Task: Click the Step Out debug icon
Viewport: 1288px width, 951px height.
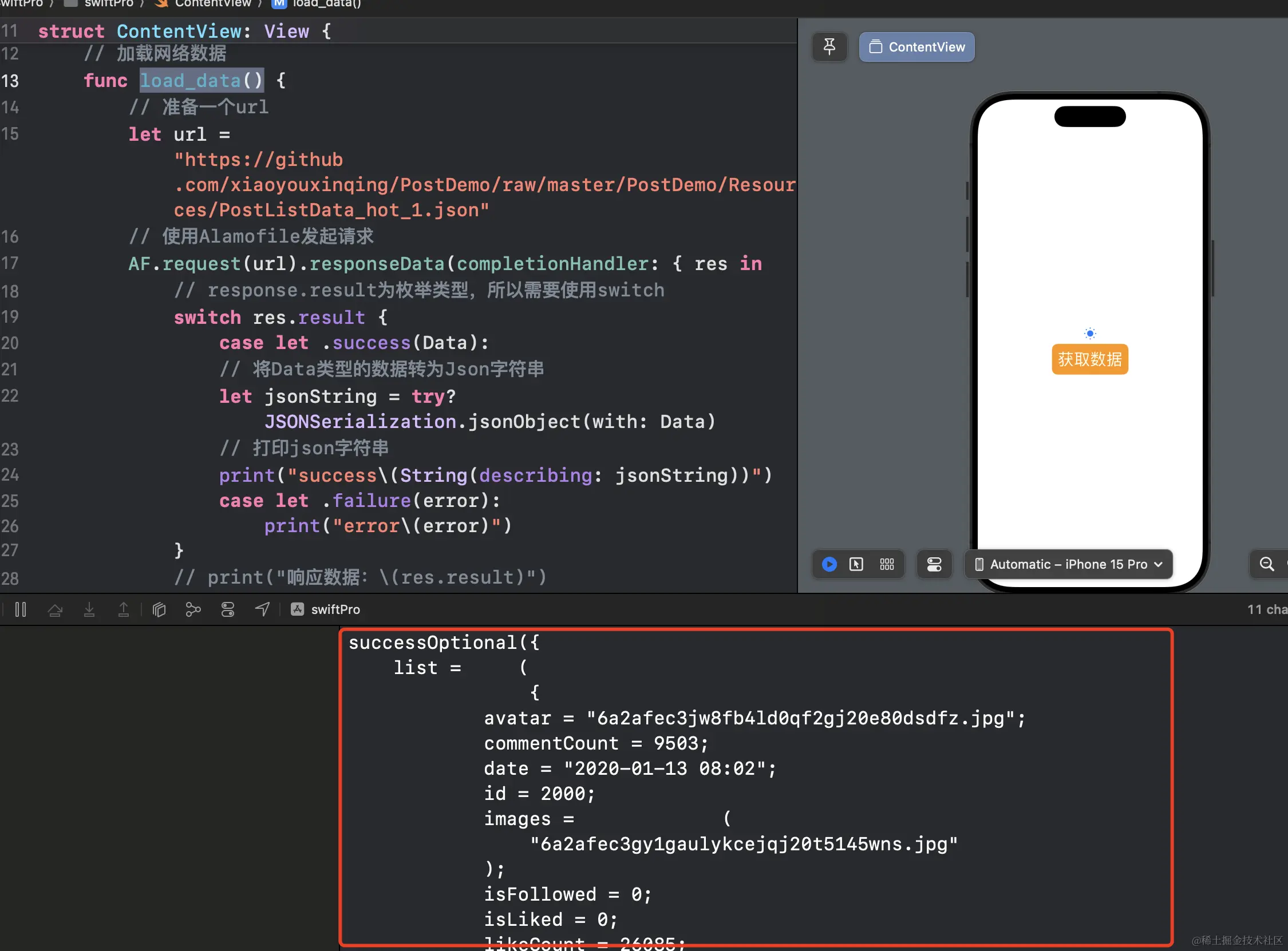Action: click(123, 609)
